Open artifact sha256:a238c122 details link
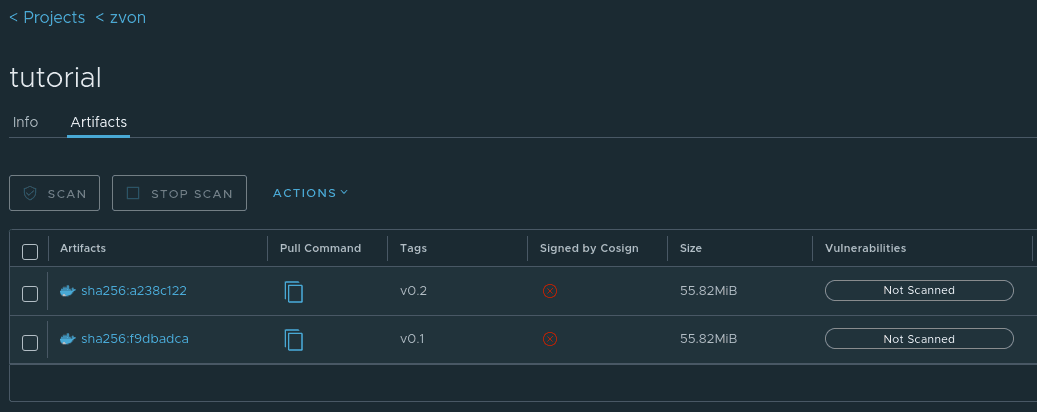Viewport: 1037px width, 412px height. (134, 291)
